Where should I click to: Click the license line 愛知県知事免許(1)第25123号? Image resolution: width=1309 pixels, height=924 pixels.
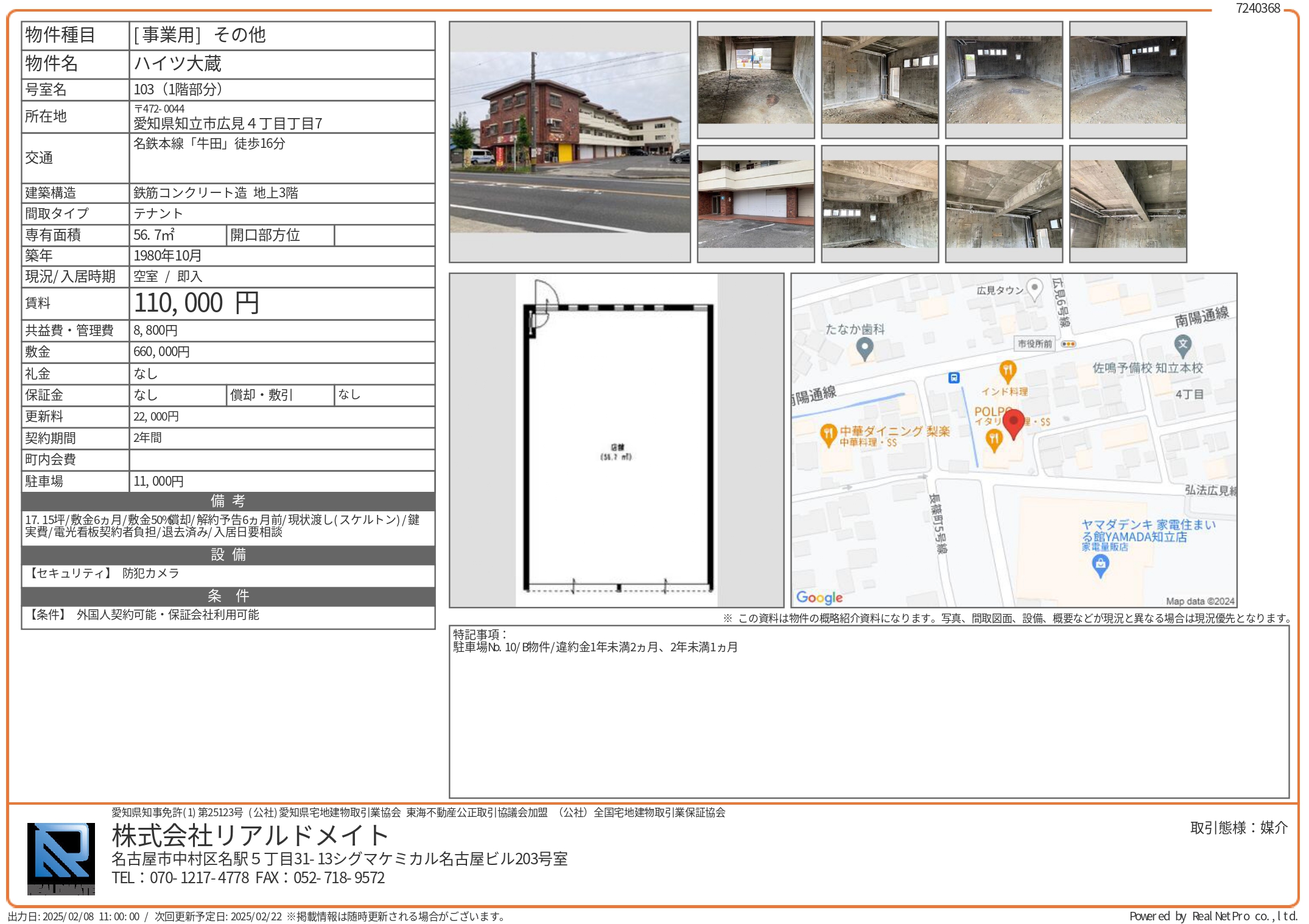(177, 813)
